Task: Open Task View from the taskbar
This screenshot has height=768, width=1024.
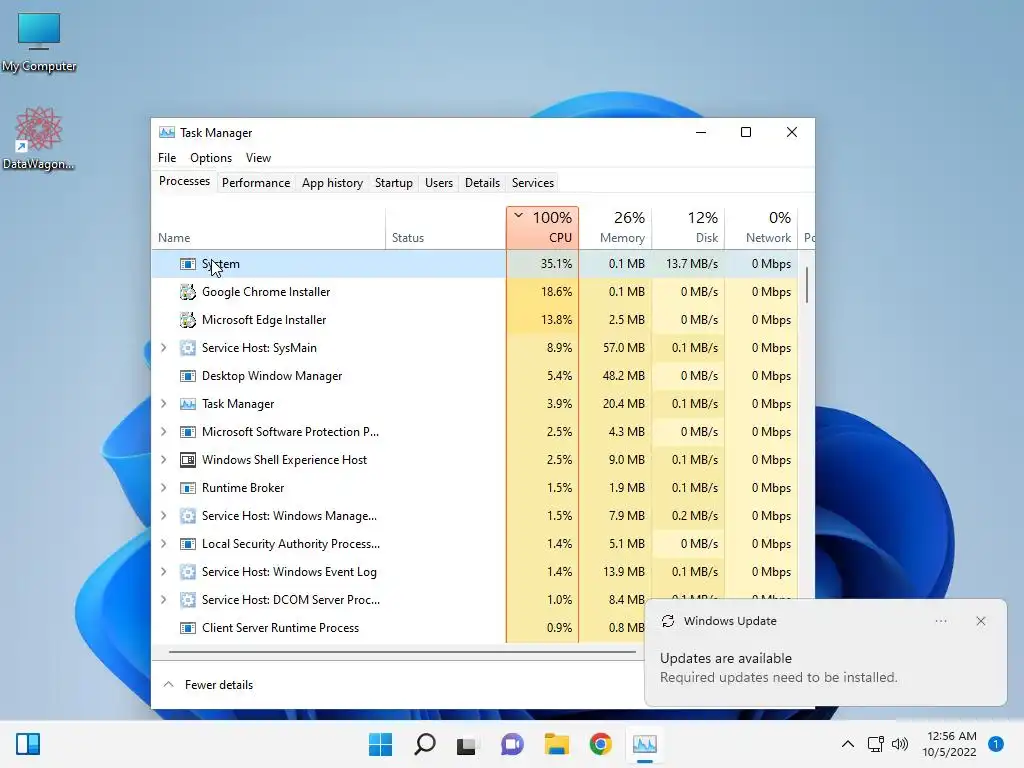Action: (466, 744)
